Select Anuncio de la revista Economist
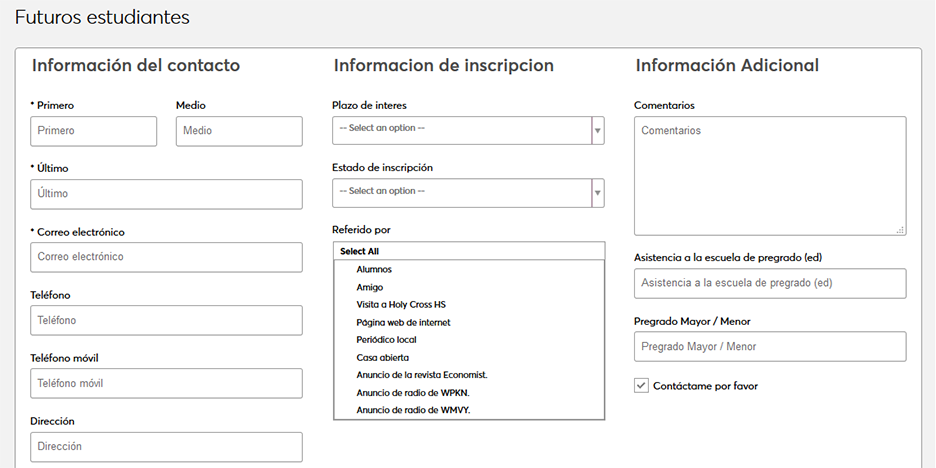The height and width of the screenshot is (468, 936). click(x=421, y=375)
